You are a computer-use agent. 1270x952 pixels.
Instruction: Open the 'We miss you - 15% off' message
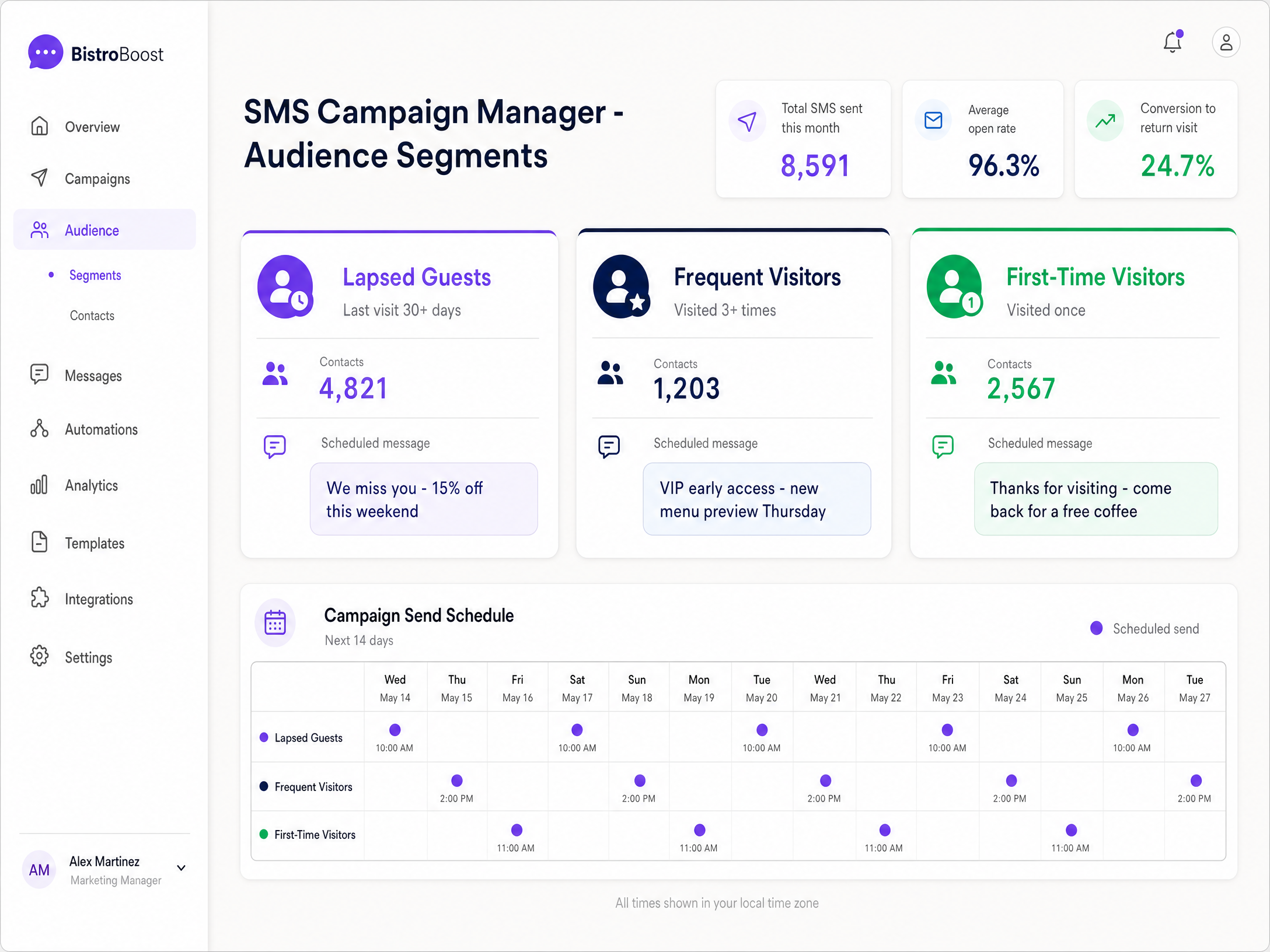click(x=424, y=499)
